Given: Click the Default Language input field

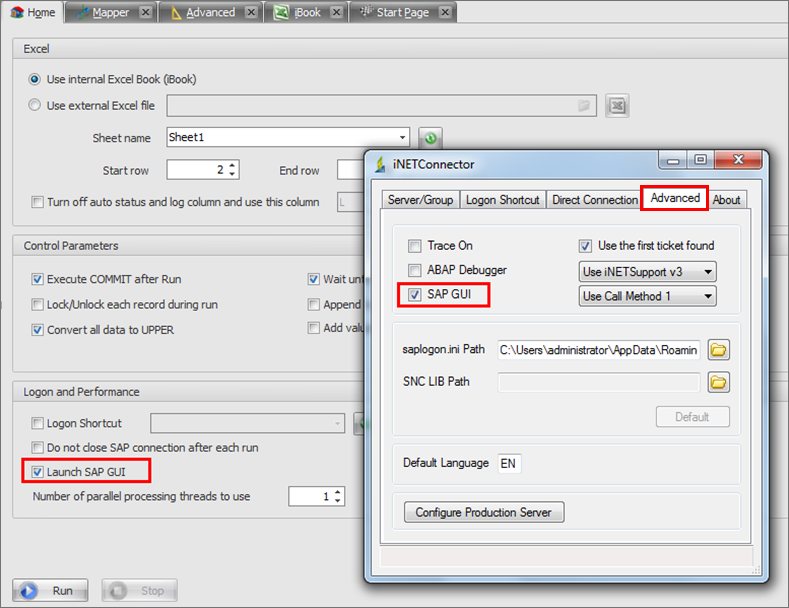Looking at the screenshot, I should click(x=508, y=463).
